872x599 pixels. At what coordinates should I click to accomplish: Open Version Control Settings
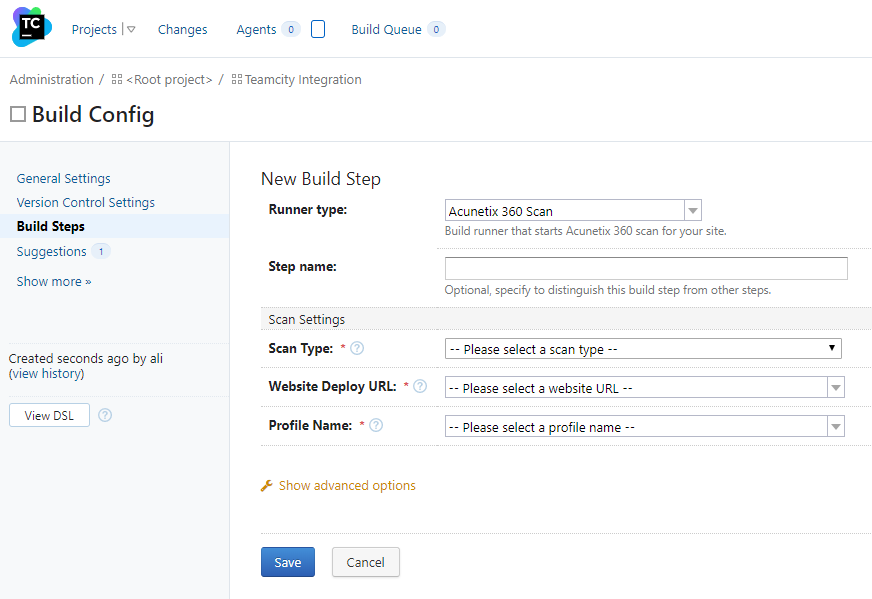tap(86, 202)
